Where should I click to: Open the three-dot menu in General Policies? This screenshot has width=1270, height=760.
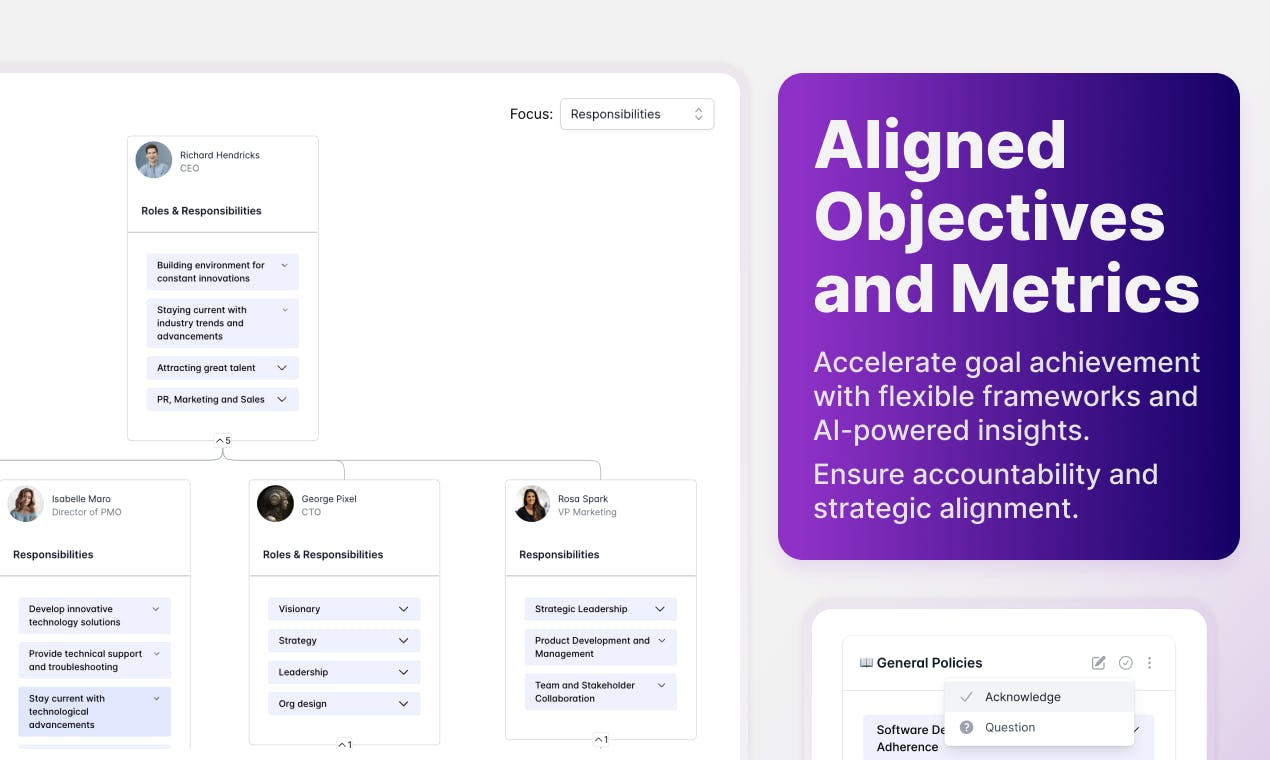tap(1150, 663)
